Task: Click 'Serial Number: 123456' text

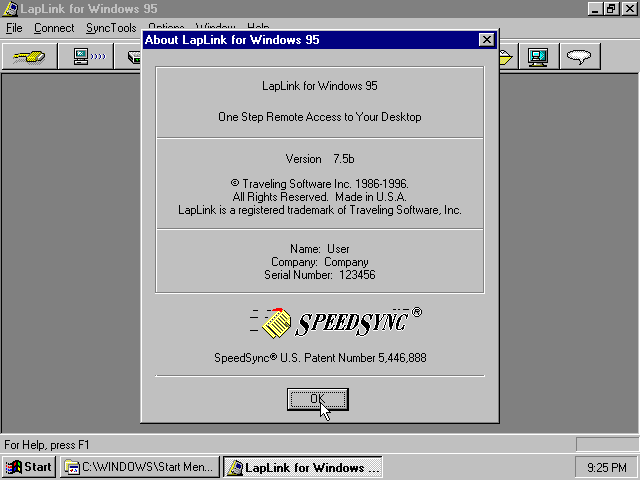Action: [x=320, y=275]
